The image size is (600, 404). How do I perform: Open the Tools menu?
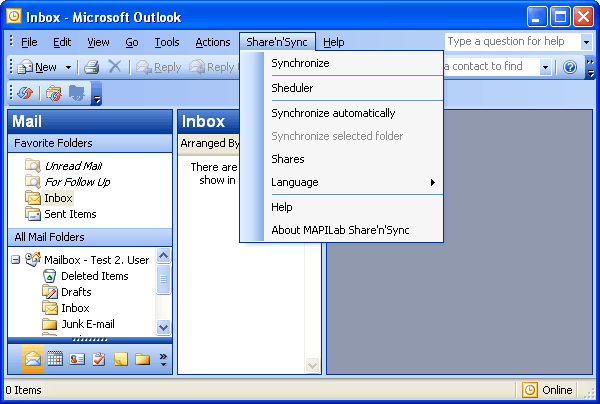tap(167, 42)
